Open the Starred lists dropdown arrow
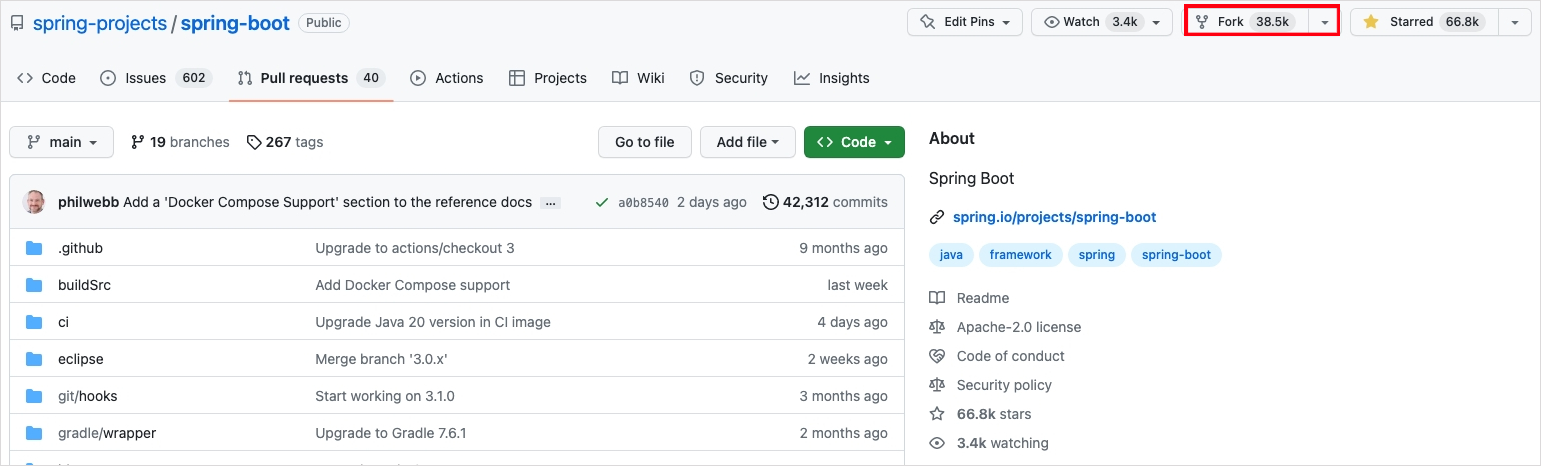Image resolution: width=1541 pixels, height=466 pixels. pyautogui.click(x=1515, y=22)
